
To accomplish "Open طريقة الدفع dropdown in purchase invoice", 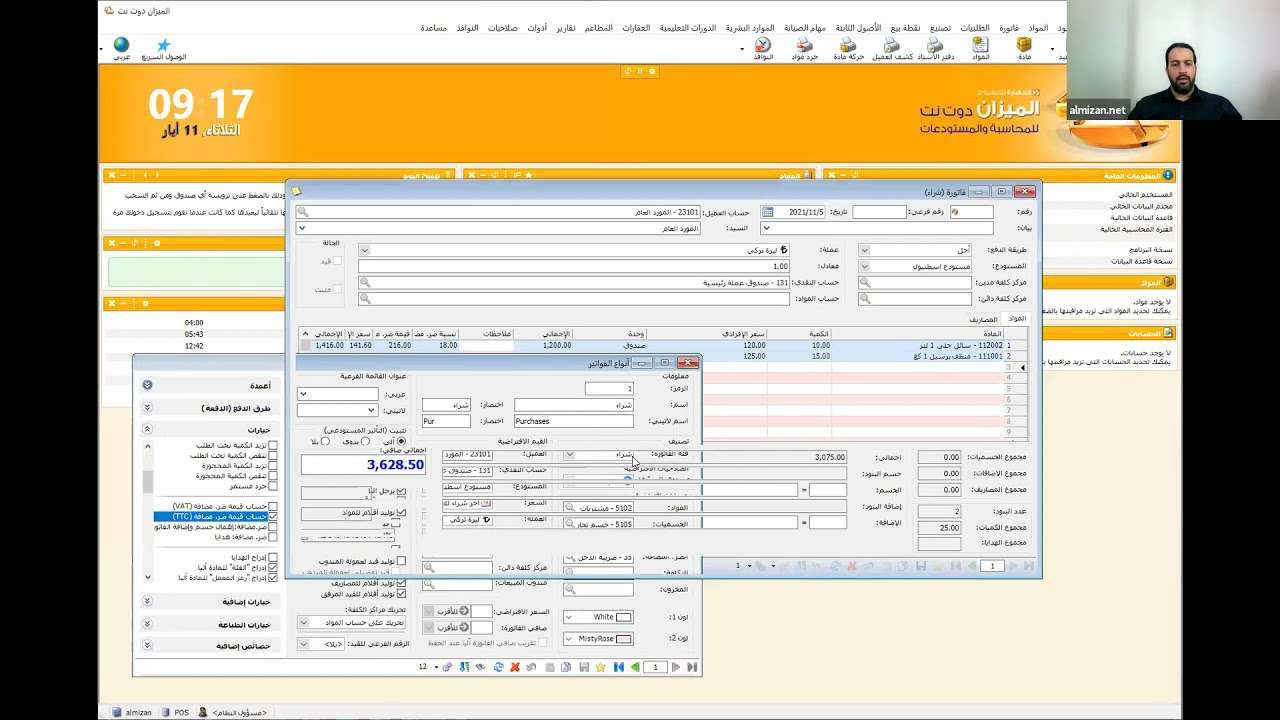I will pyautogui.click(x=864, y=250).
